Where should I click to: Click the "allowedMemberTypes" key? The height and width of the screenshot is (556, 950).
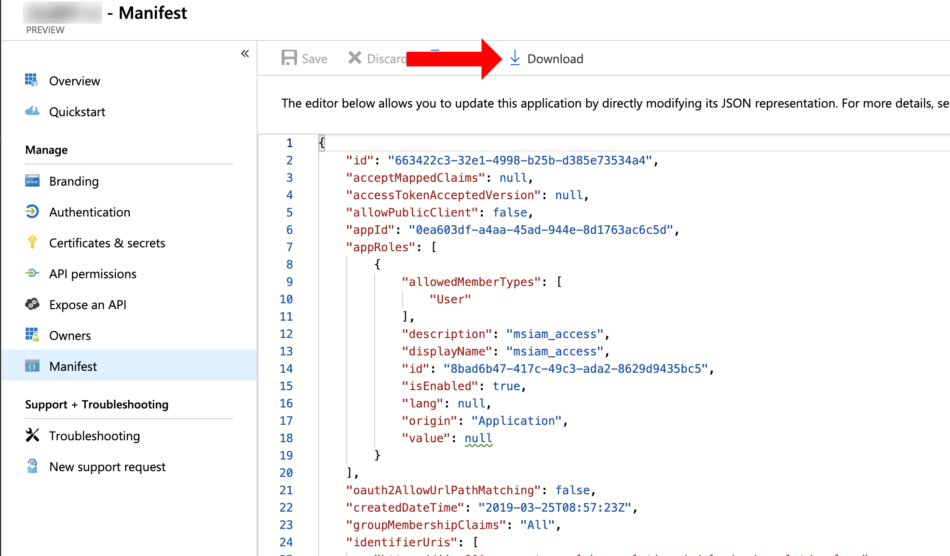coord(471,282)
